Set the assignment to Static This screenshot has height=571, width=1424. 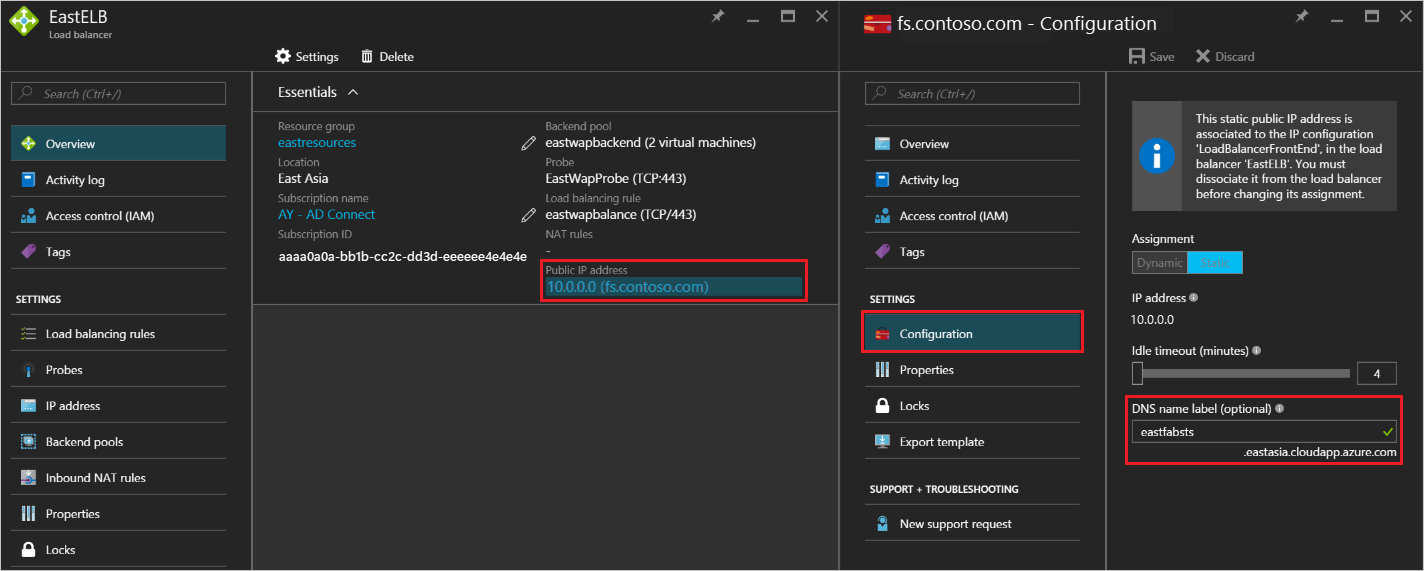[1215, 263]
